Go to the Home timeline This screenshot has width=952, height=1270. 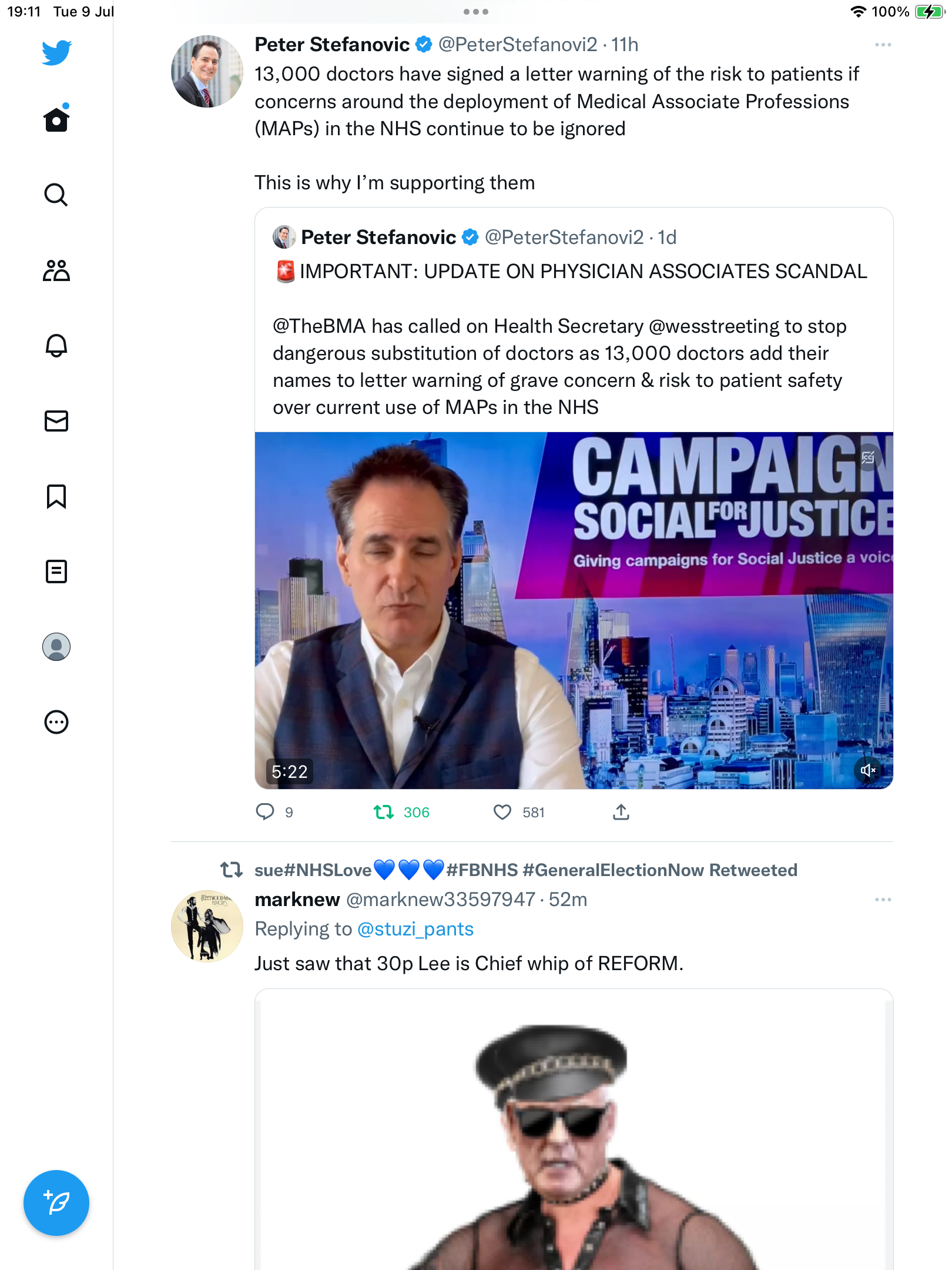coord(56,119)
